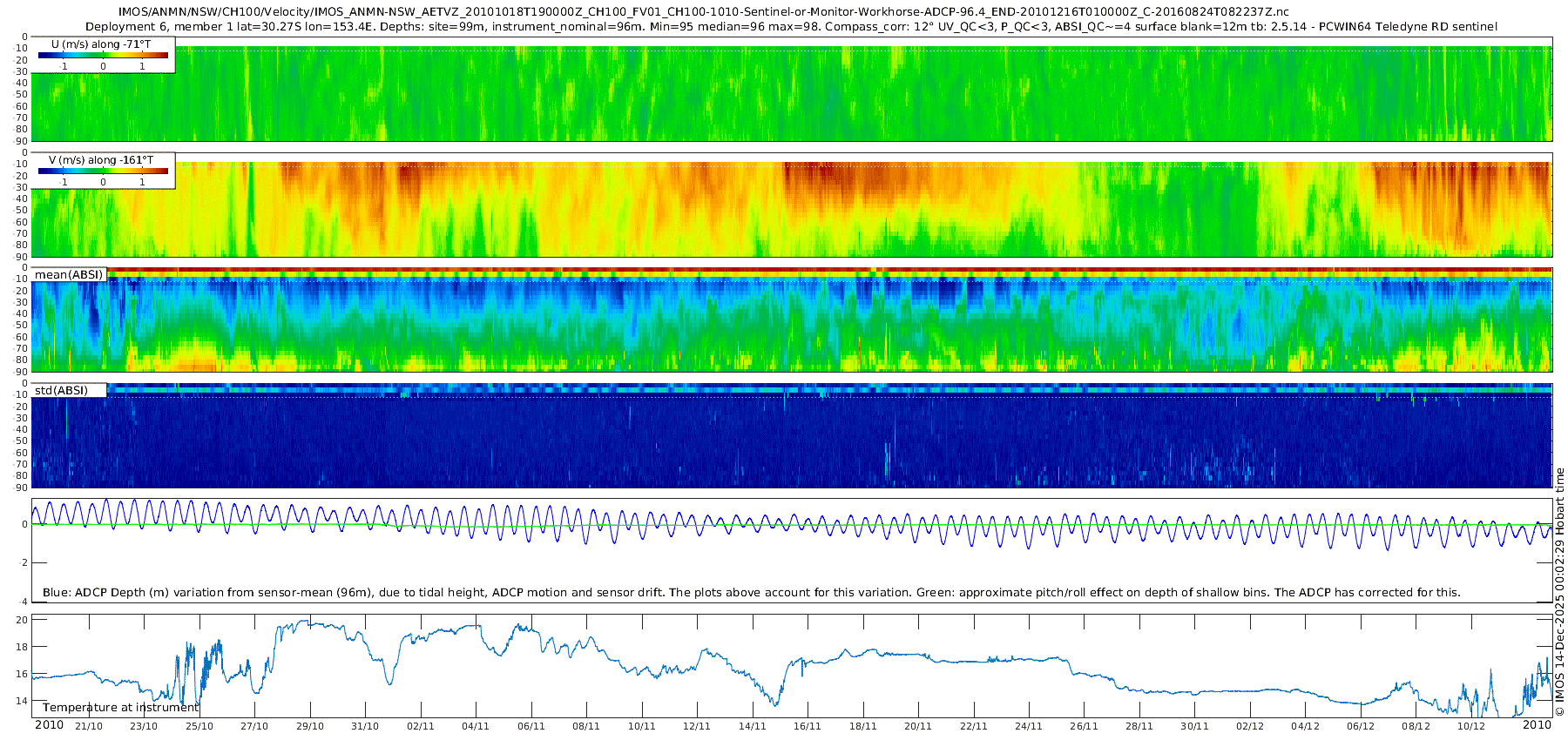Image resolution: width=1568 pixels, height=740 pixels.
Task: Select the 26/11 date tick label
Action: [x=1084, y=726]
